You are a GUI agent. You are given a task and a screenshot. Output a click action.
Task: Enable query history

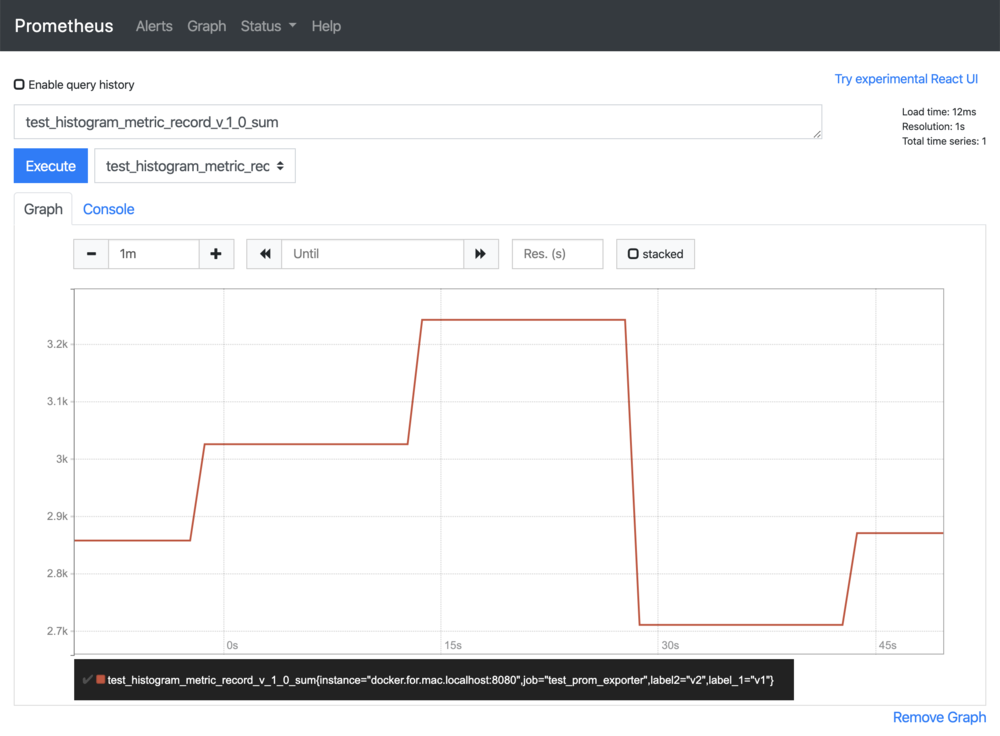pos(18,85)
